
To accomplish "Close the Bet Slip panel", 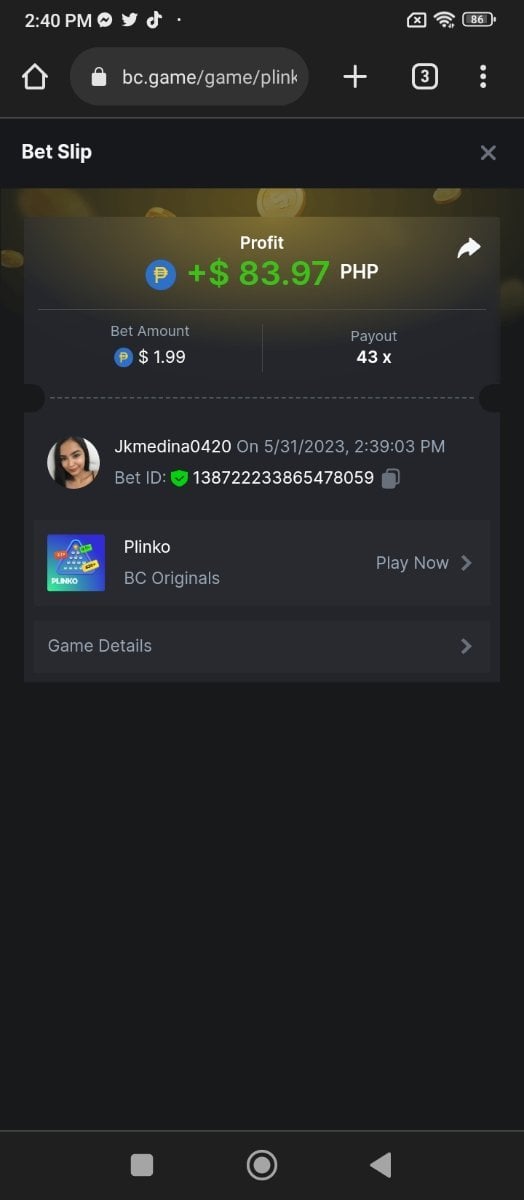I will click(488, 153).
